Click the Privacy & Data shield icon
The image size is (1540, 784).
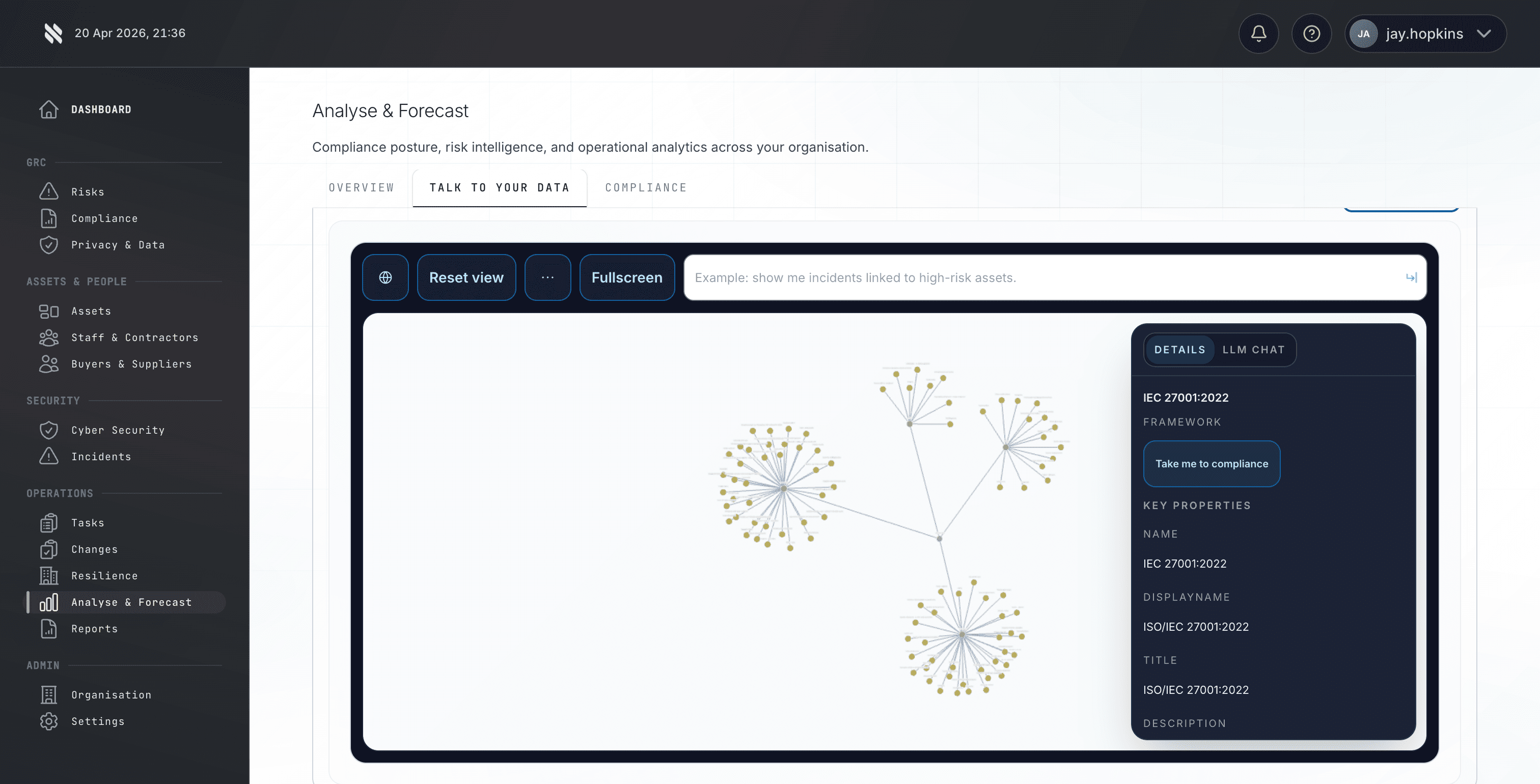(x=49, y=245)
